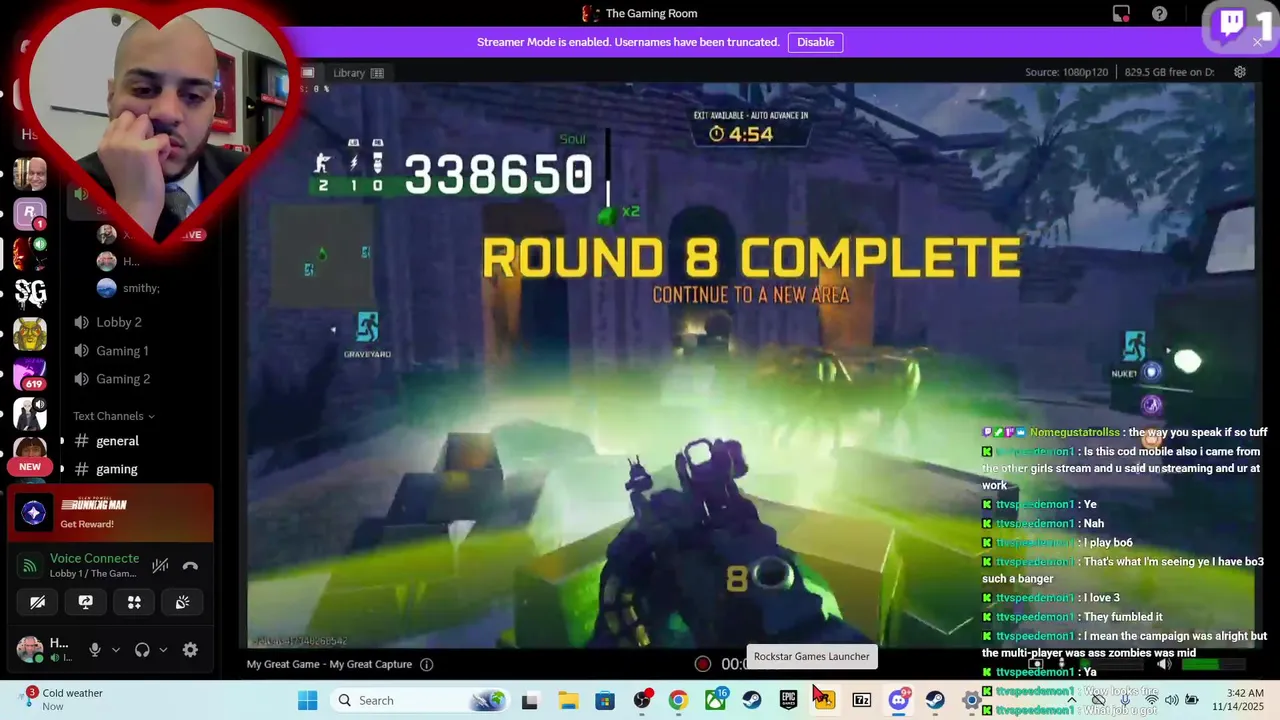The image size is (1280, 720).
Task: Click My Great Game - My Great Capture title
Action: pyautogui.click(x=329, y=664)
